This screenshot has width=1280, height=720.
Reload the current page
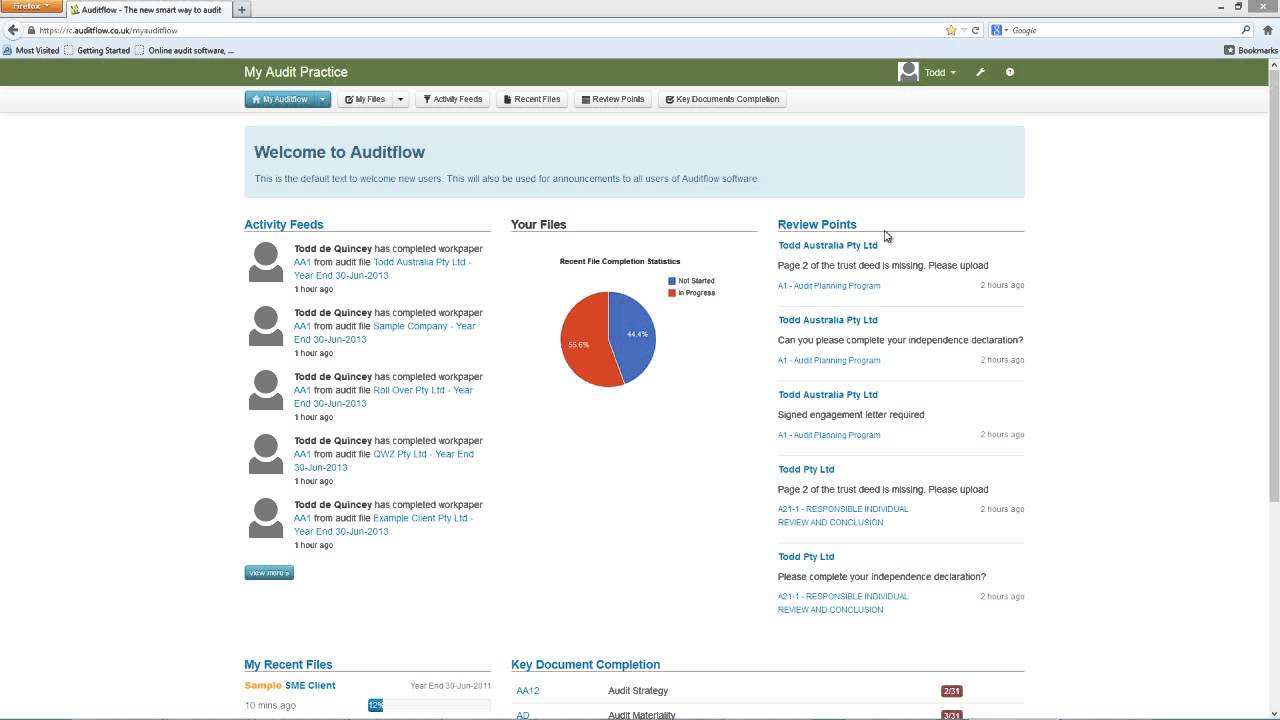coord(976,30)
